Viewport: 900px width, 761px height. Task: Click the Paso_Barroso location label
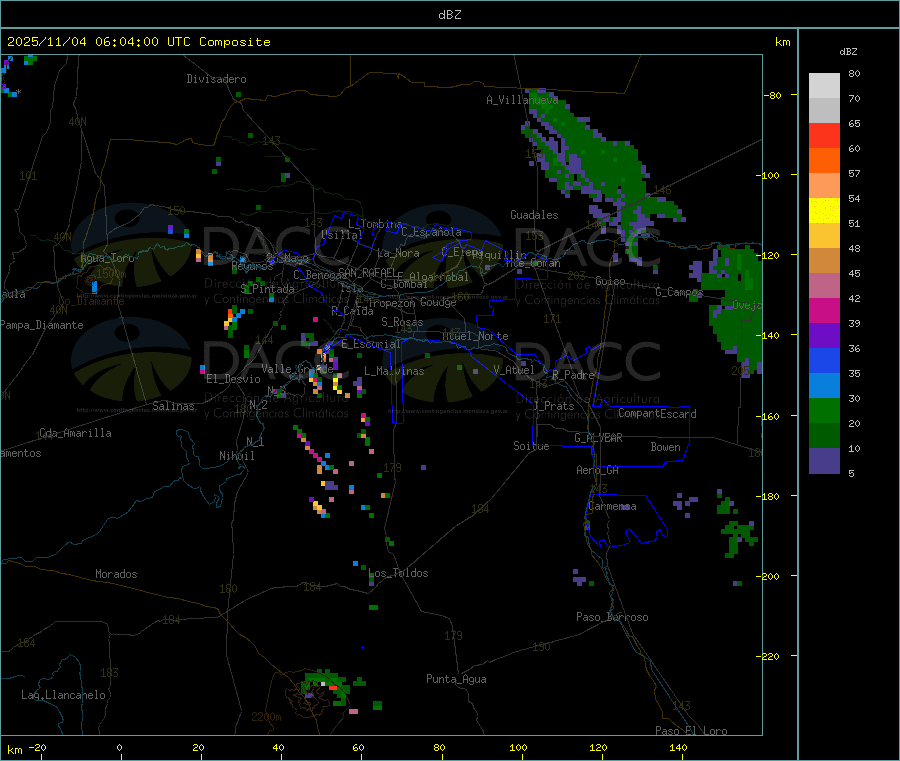(612, 617)
